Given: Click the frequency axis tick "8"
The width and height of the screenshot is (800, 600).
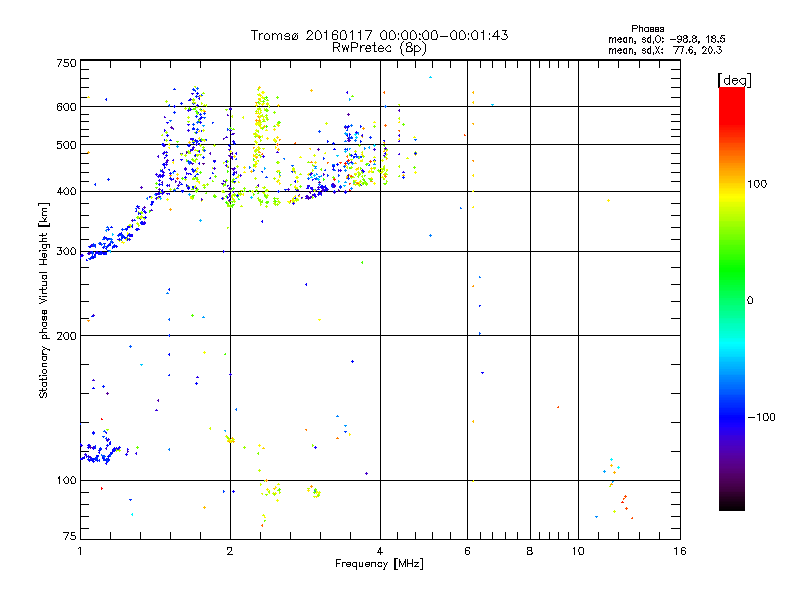Looking at the screenshot, I should (530, 551).
